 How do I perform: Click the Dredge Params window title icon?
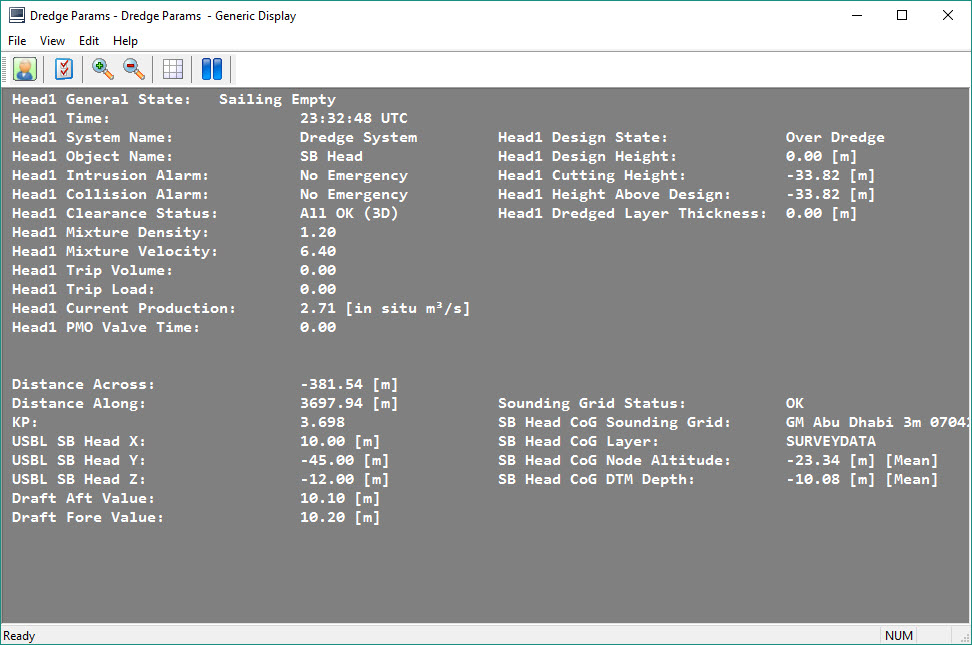click(x=17, y=15)
